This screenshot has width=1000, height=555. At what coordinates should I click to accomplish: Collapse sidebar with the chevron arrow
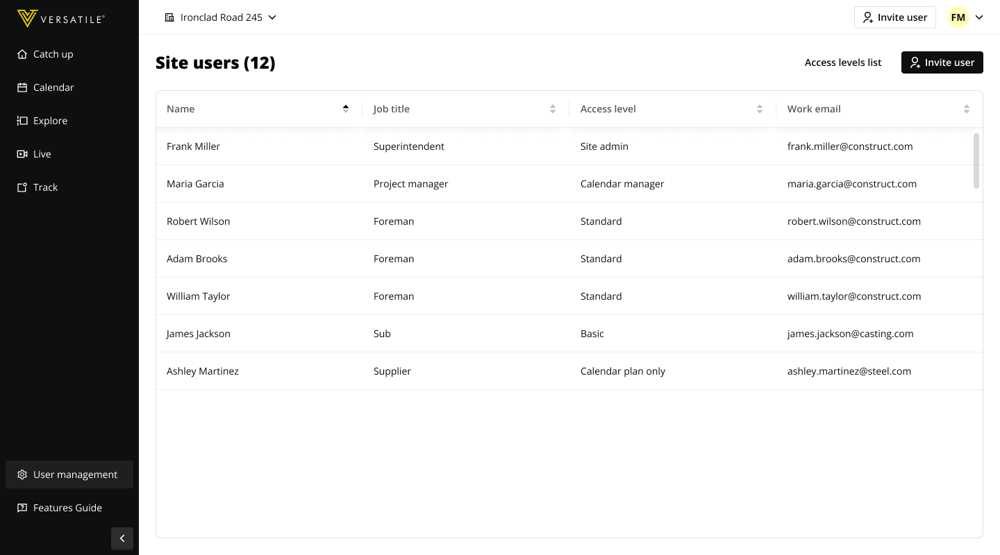tap(122, 538)
